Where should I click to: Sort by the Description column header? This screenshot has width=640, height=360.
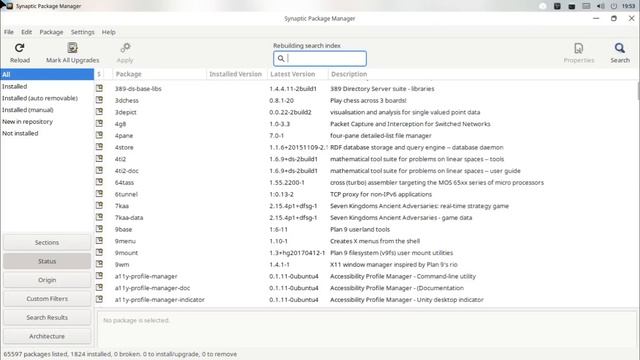tap(482, 74)
